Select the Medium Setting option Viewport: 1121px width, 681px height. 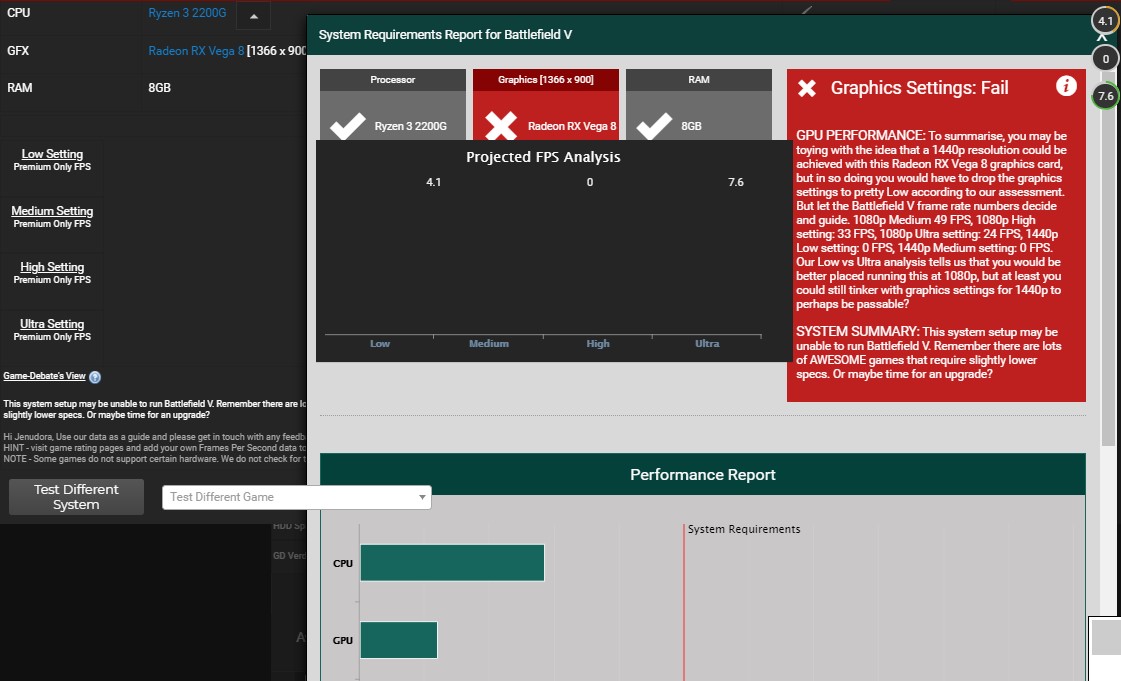52,211
